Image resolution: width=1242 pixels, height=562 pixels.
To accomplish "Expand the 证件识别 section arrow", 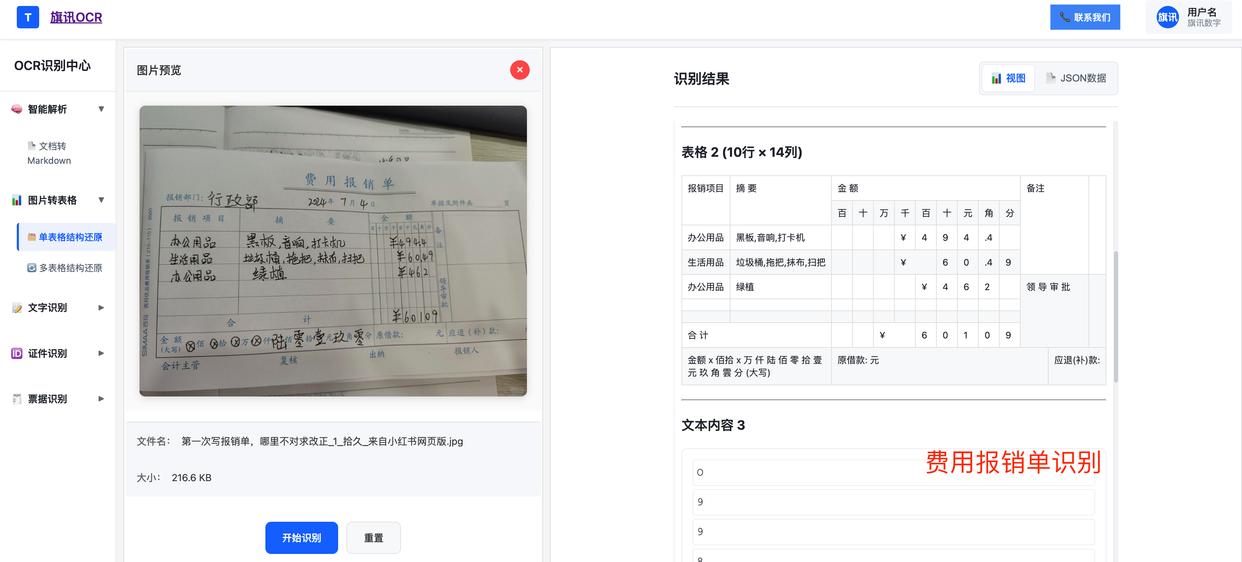I will [x=101, y=353].
